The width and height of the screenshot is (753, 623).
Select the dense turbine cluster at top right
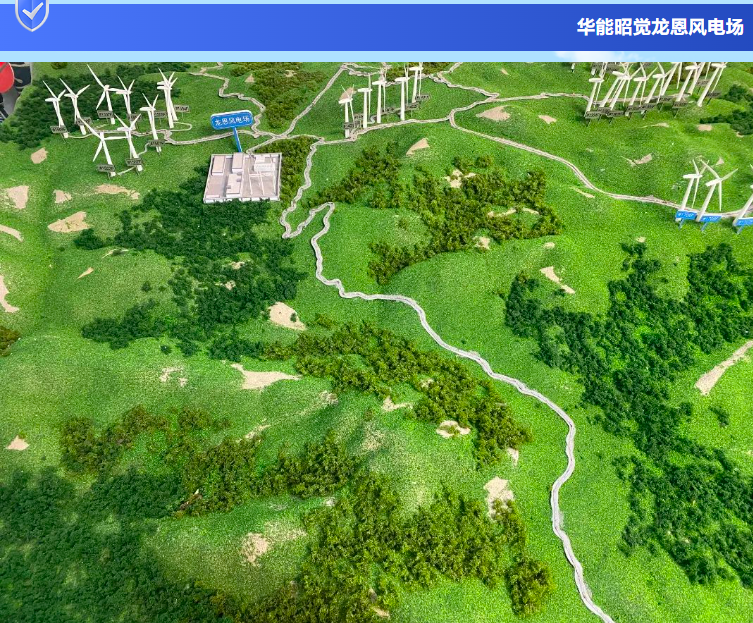(x=655, y=87)
